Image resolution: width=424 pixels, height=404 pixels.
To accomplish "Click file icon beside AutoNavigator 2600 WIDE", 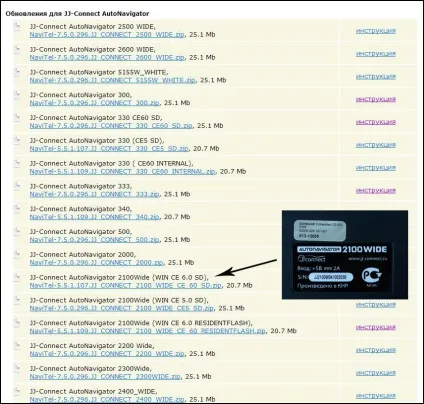I will tap(16, 50).
